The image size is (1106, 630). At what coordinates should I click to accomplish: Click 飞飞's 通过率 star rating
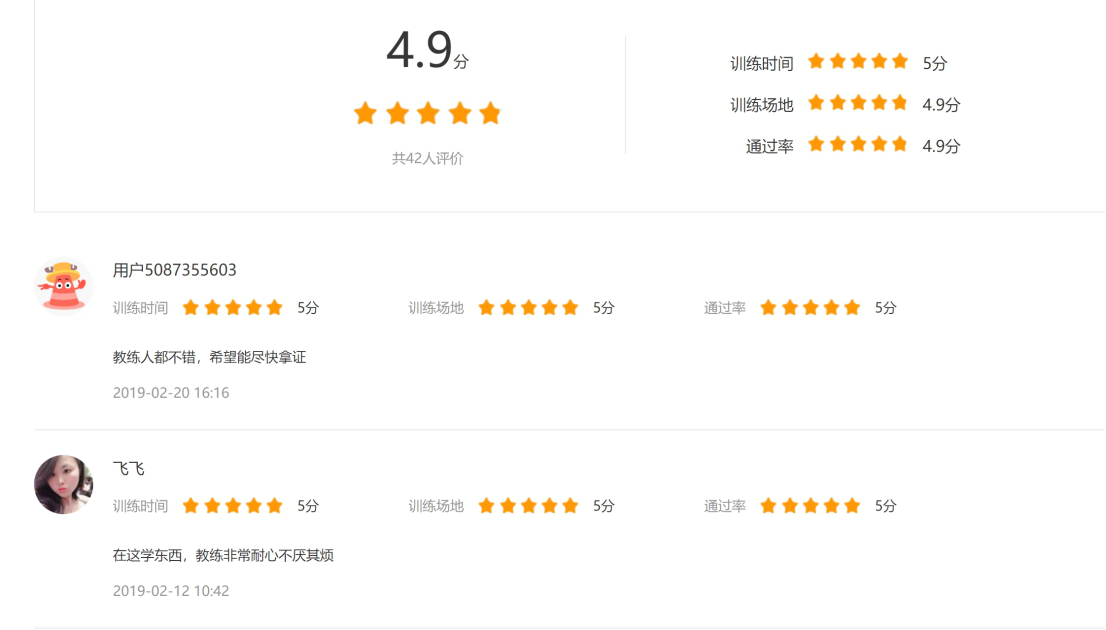[810, 506]
